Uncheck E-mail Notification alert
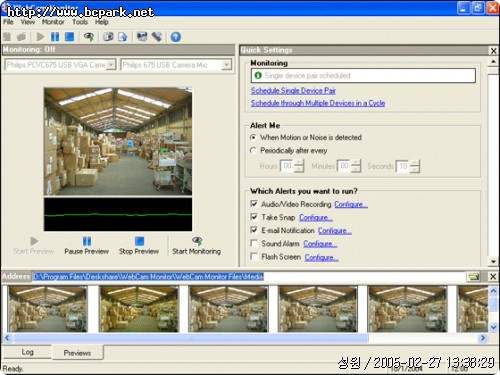Image resolution: width=500 pixels, height=375 pixels. [x=254, y=230]
